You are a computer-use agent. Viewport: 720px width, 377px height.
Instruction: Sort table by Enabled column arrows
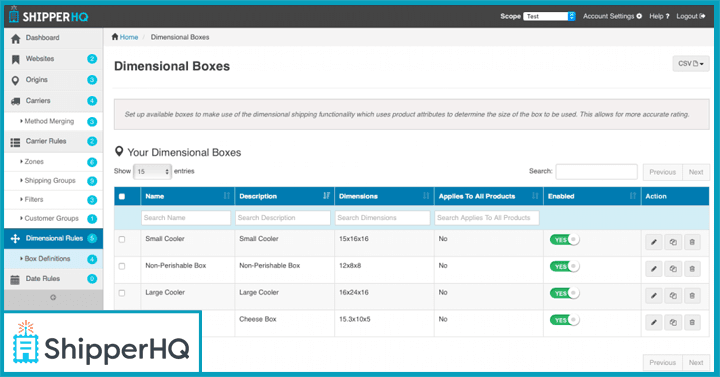[633, 196]
